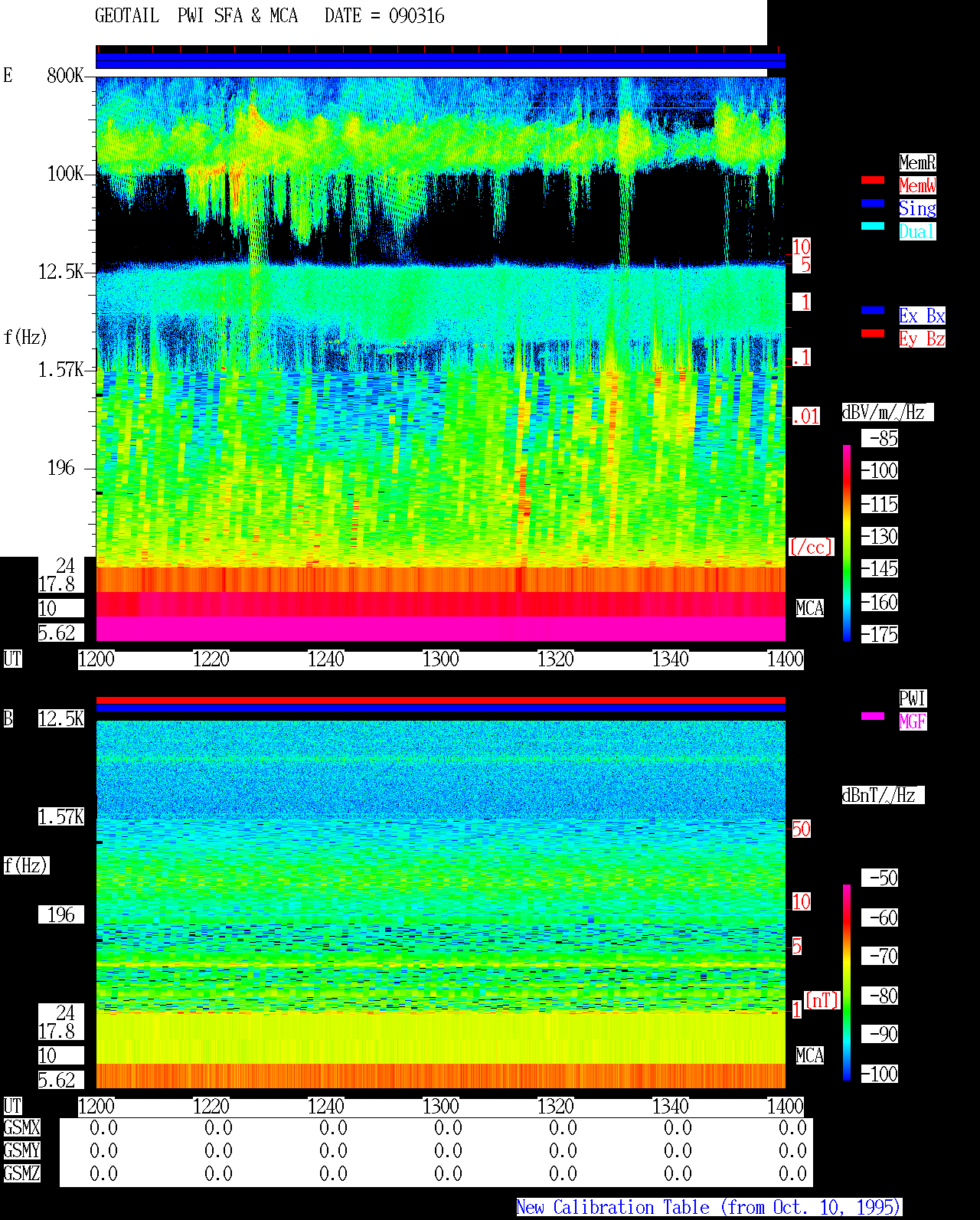The width and height of the screenshot is (980, 1220).
Task: Select the Ex Bx legend label
Action: 922,316
